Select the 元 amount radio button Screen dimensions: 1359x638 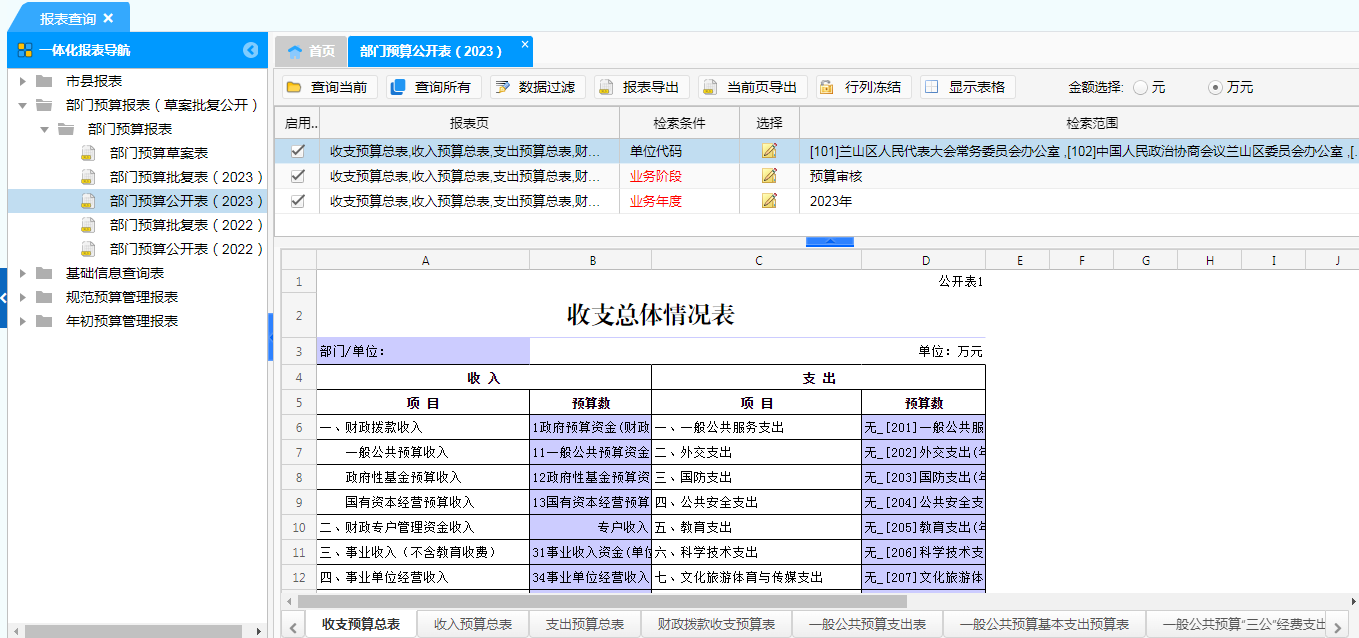pos(1140,87)
